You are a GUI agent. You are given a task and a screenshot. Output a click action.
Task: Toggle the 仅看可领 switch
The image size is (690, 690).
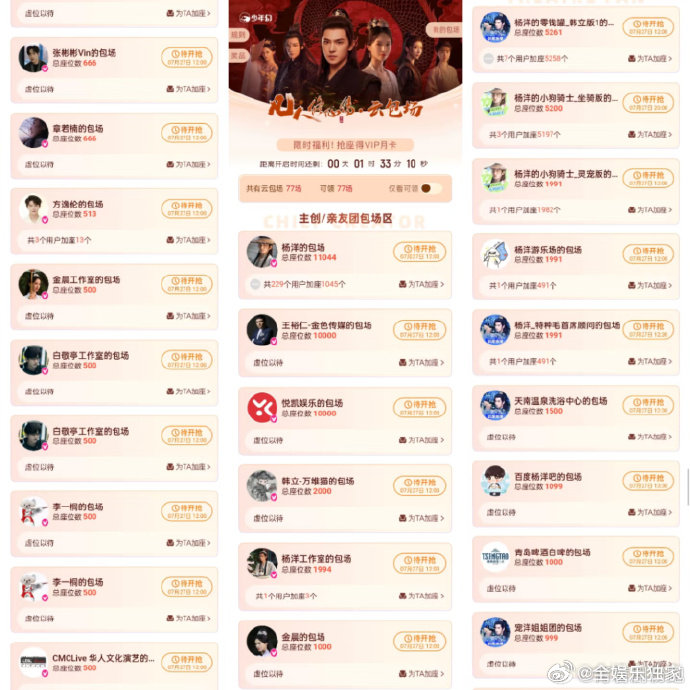[431, 188]
